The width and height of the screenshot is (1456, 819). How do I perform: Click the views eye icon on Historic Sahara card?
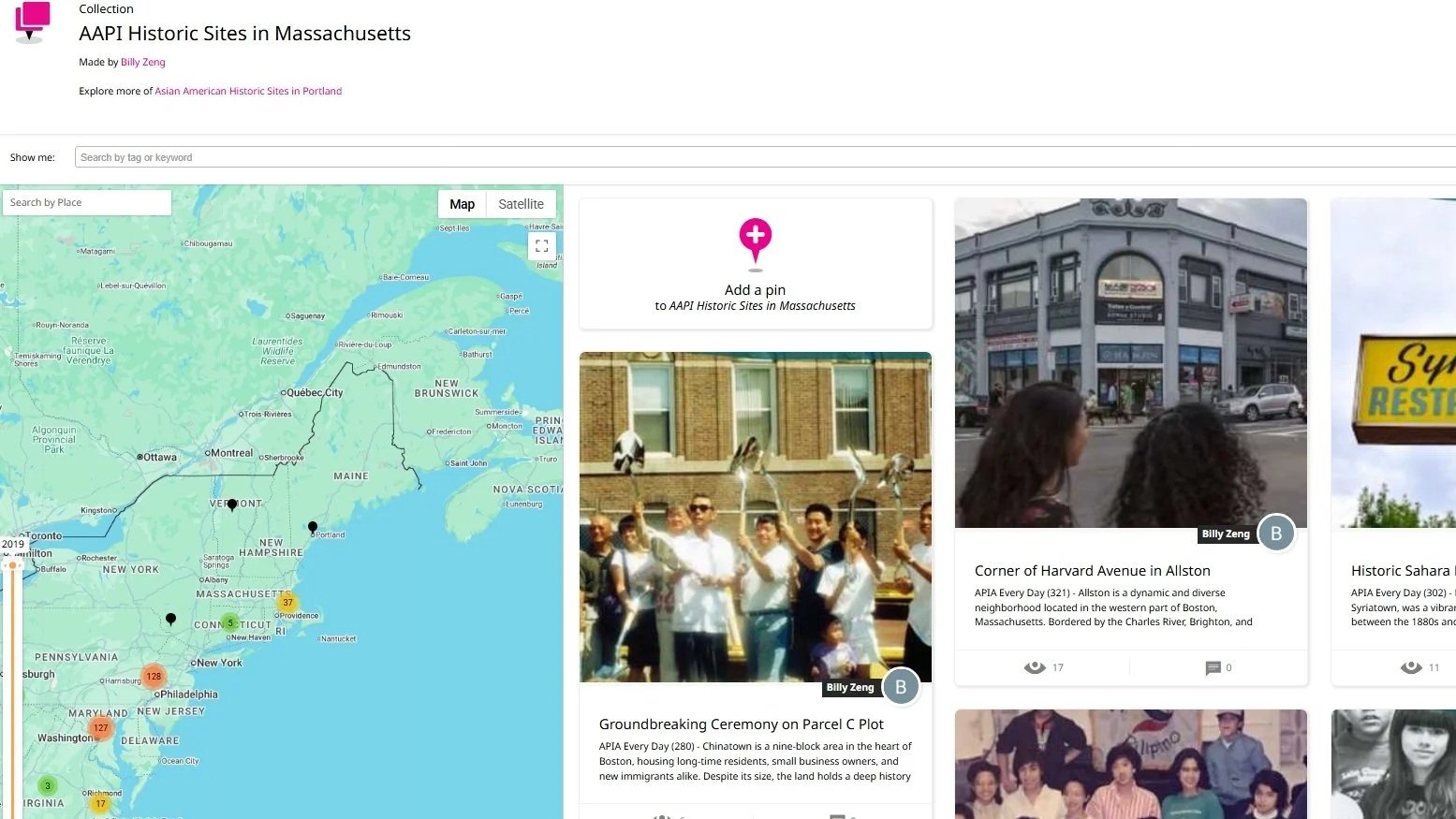(1411, 667)
